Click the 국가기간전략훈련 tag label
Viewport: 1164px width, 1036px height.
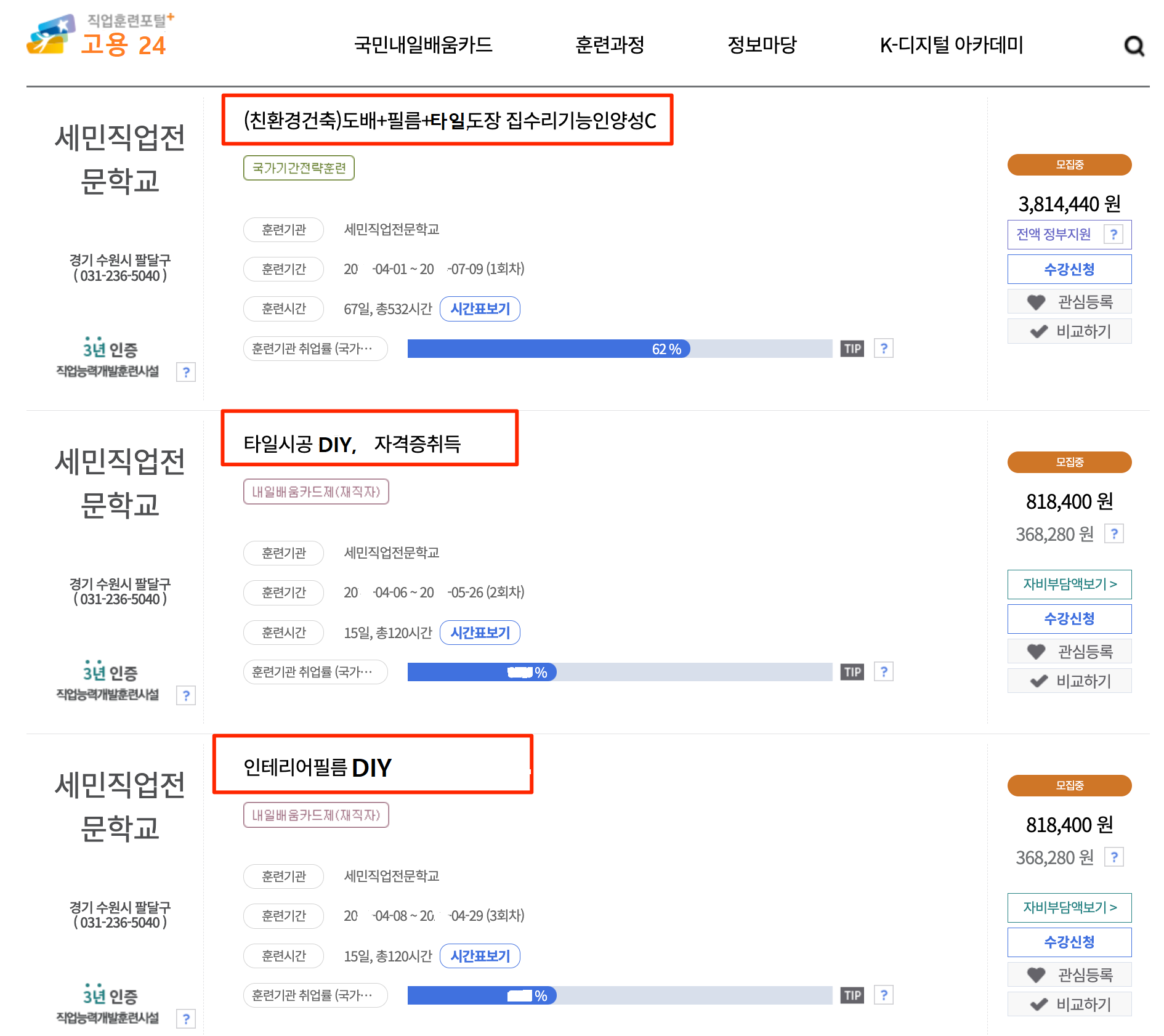coord(299,168)
